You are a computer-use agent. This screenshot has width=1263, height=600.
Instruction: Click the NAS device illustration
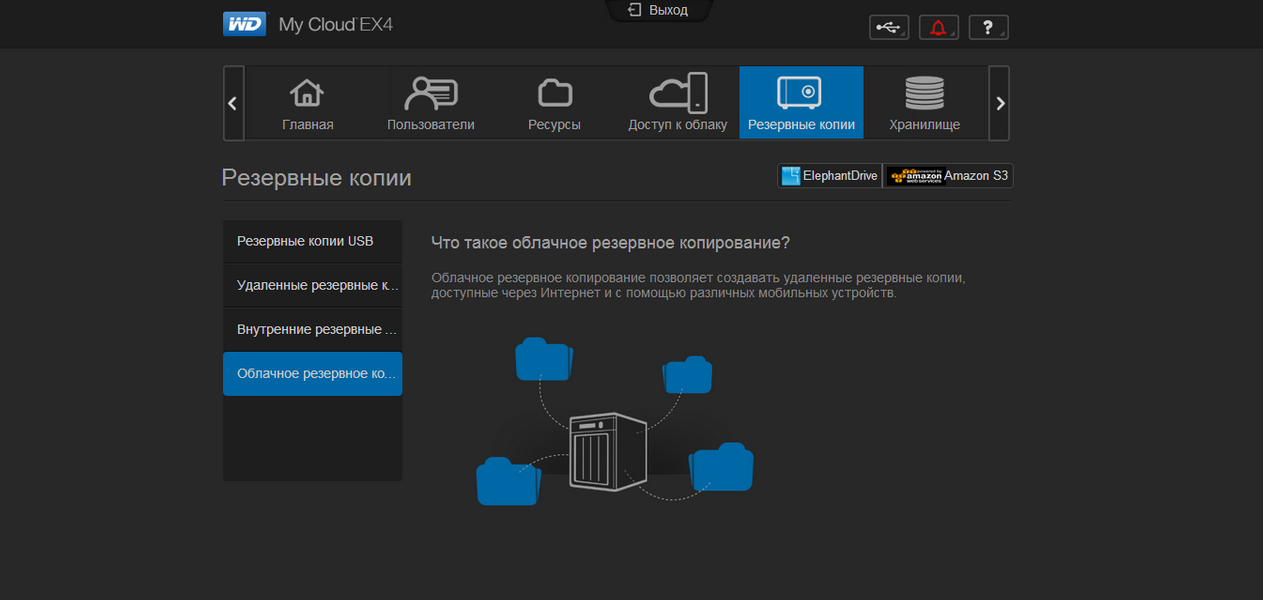(x=607, y=450)
